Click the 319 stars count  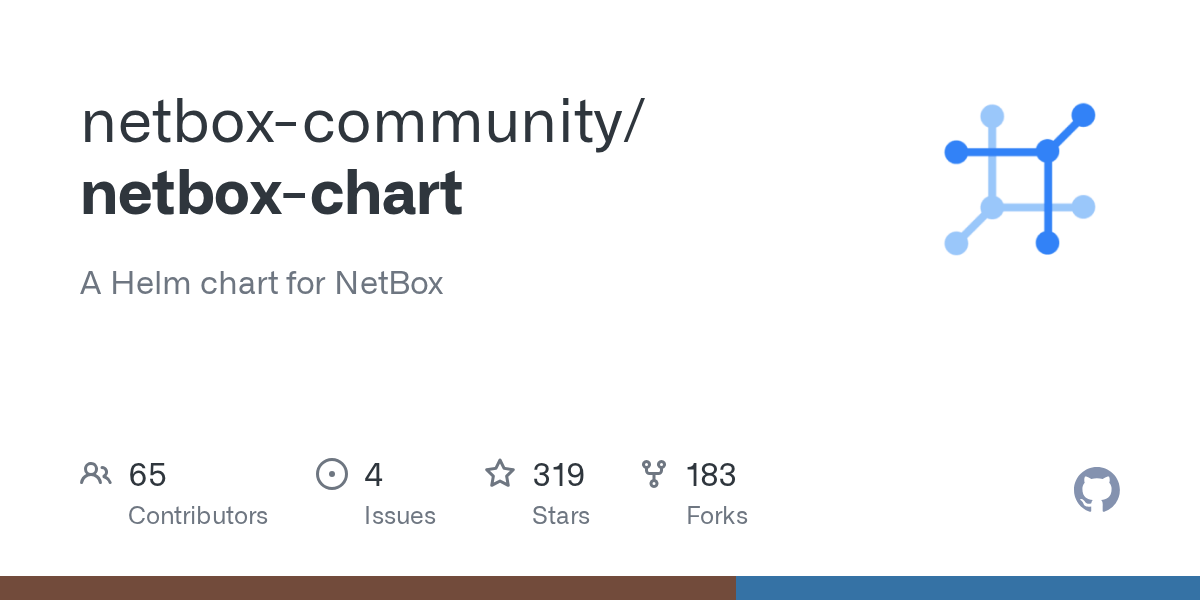pos(558,474)
